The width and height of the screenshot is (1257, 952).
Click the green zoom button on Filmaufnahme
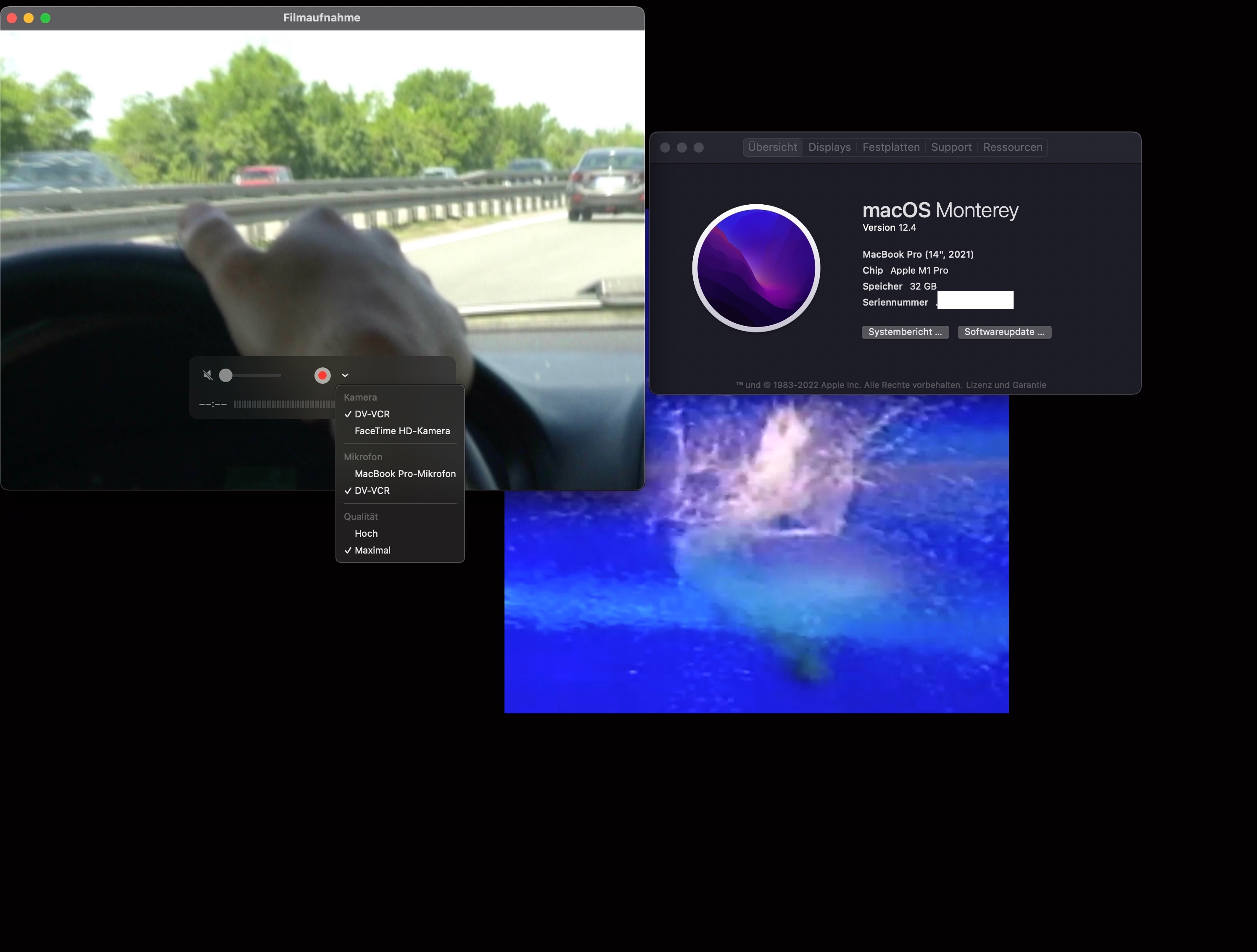coord(45,18)
